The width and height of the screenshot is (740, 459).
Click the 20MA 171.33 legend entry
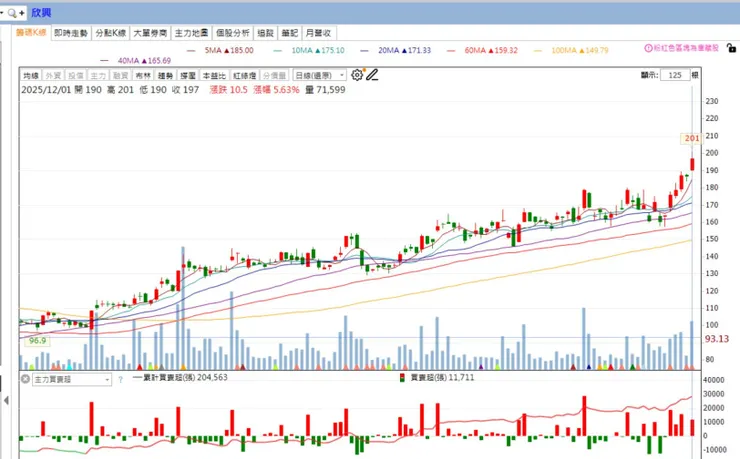coord(396,50)
